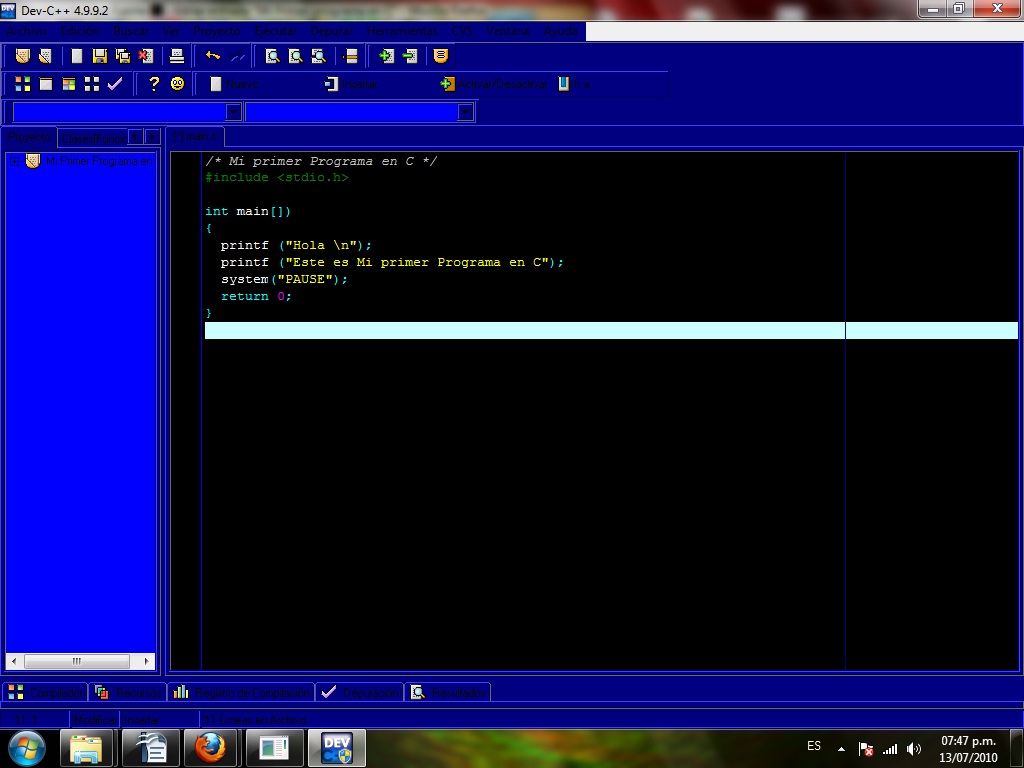Select the main.c editor tab

pyautogui.click(x=195, y=136)
